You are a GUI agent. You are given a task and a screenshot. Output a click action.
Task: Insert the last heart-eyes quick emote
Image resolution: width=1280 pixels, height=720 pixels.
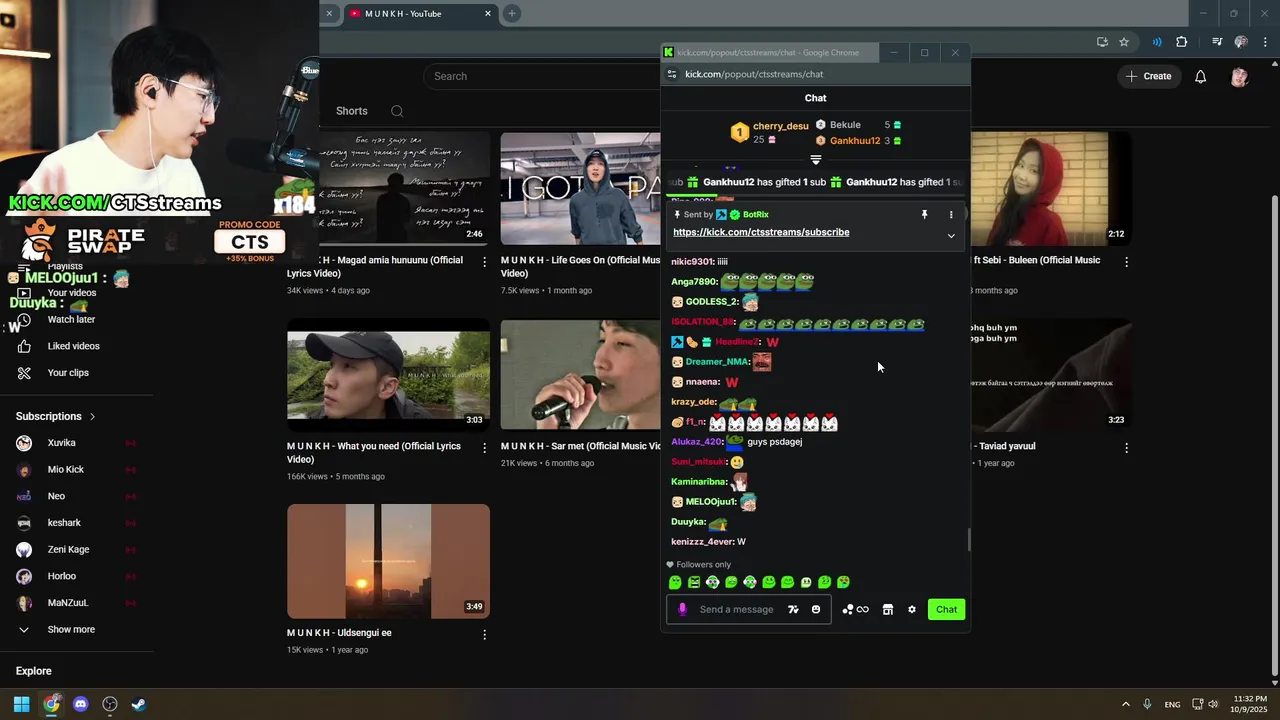(x=843, y=582)
